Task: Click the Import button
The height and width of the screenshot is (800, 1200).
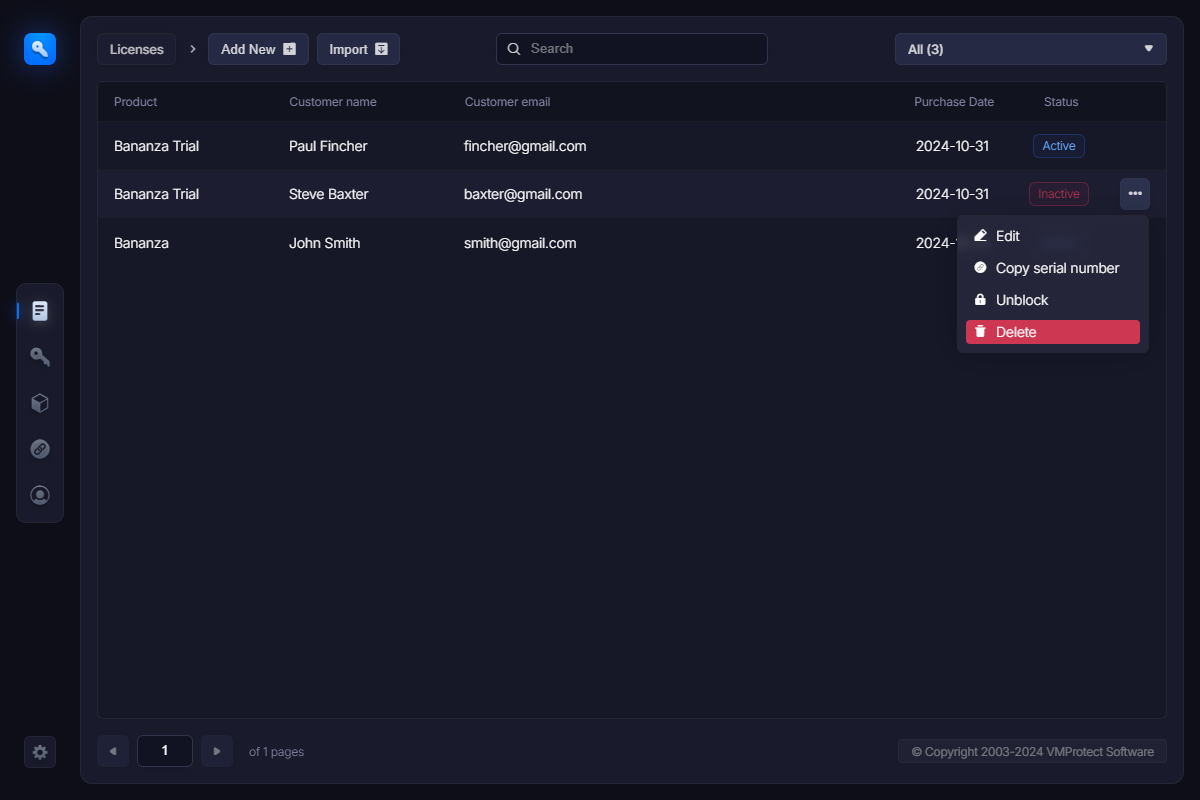Action: pos(358,49)
